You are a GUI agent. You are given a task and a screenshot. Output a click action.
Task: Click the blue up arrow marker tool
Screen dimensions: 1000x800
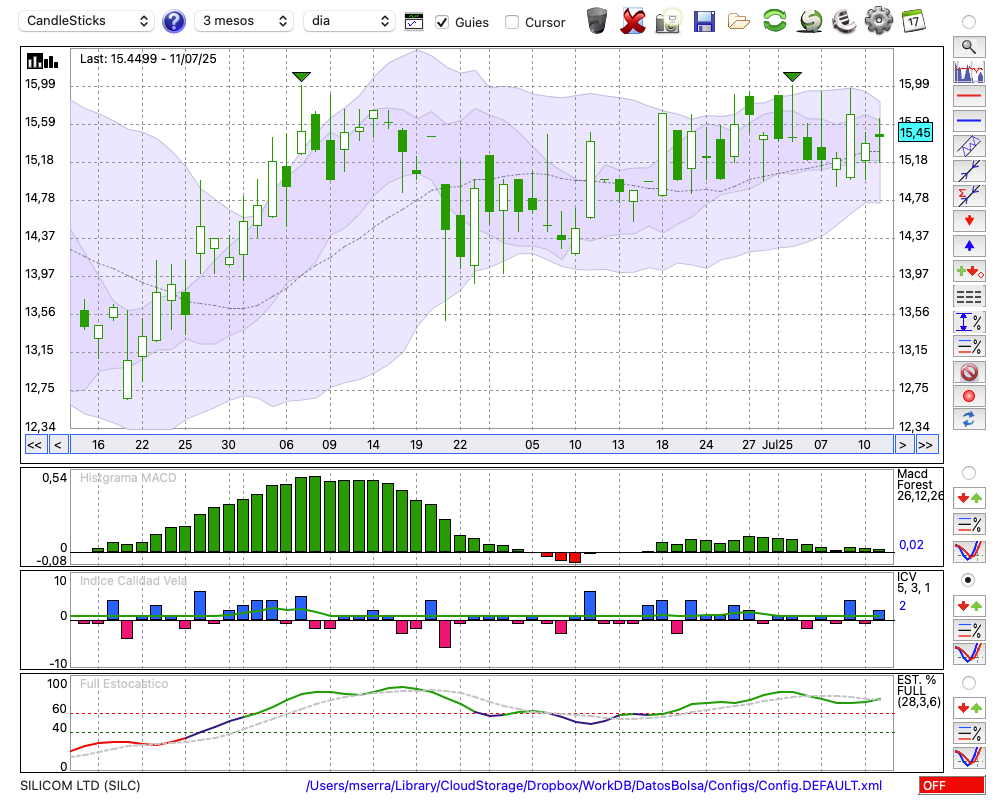coord(969,246)
